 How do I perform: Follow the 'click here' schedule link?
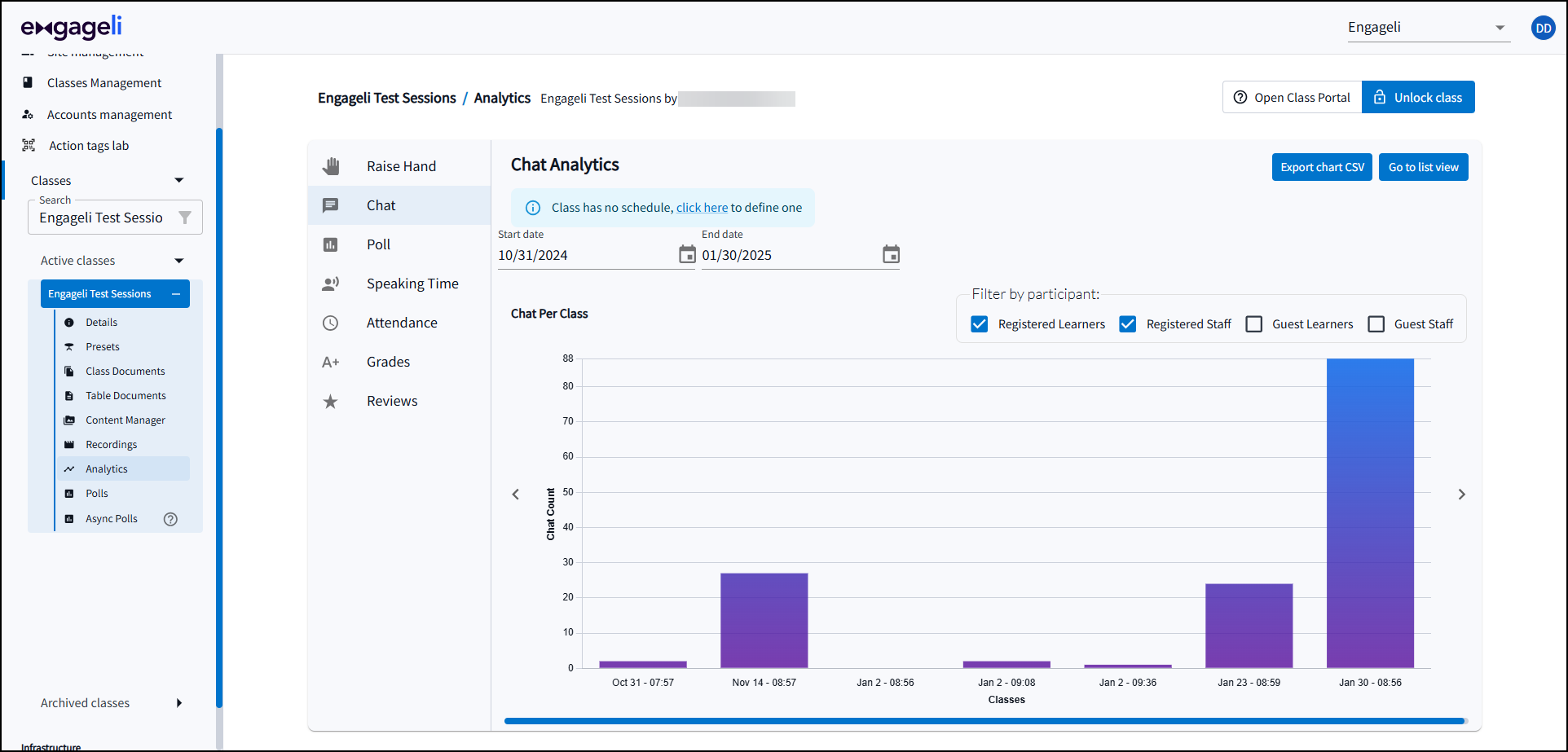[702, 208]
